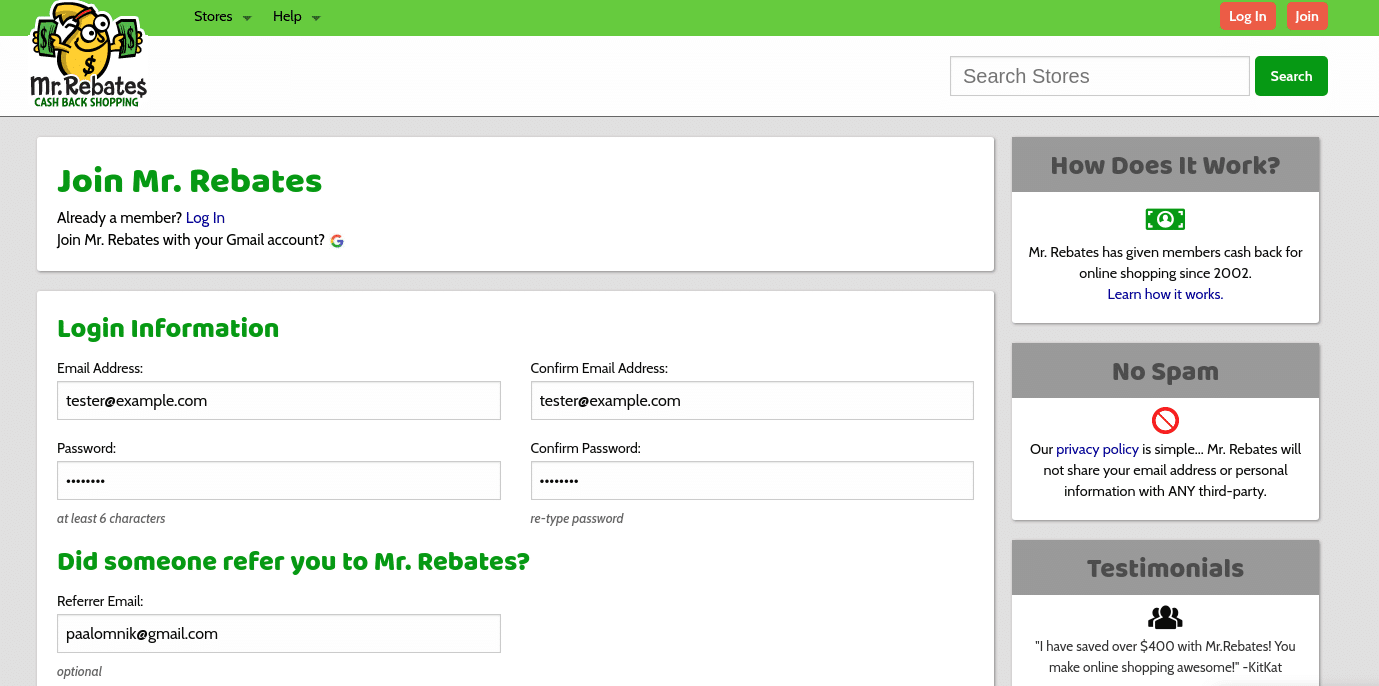Click 'Did someone refer you' heading
Viewport: 1379px width, 686px height.
tap(293, 561)
